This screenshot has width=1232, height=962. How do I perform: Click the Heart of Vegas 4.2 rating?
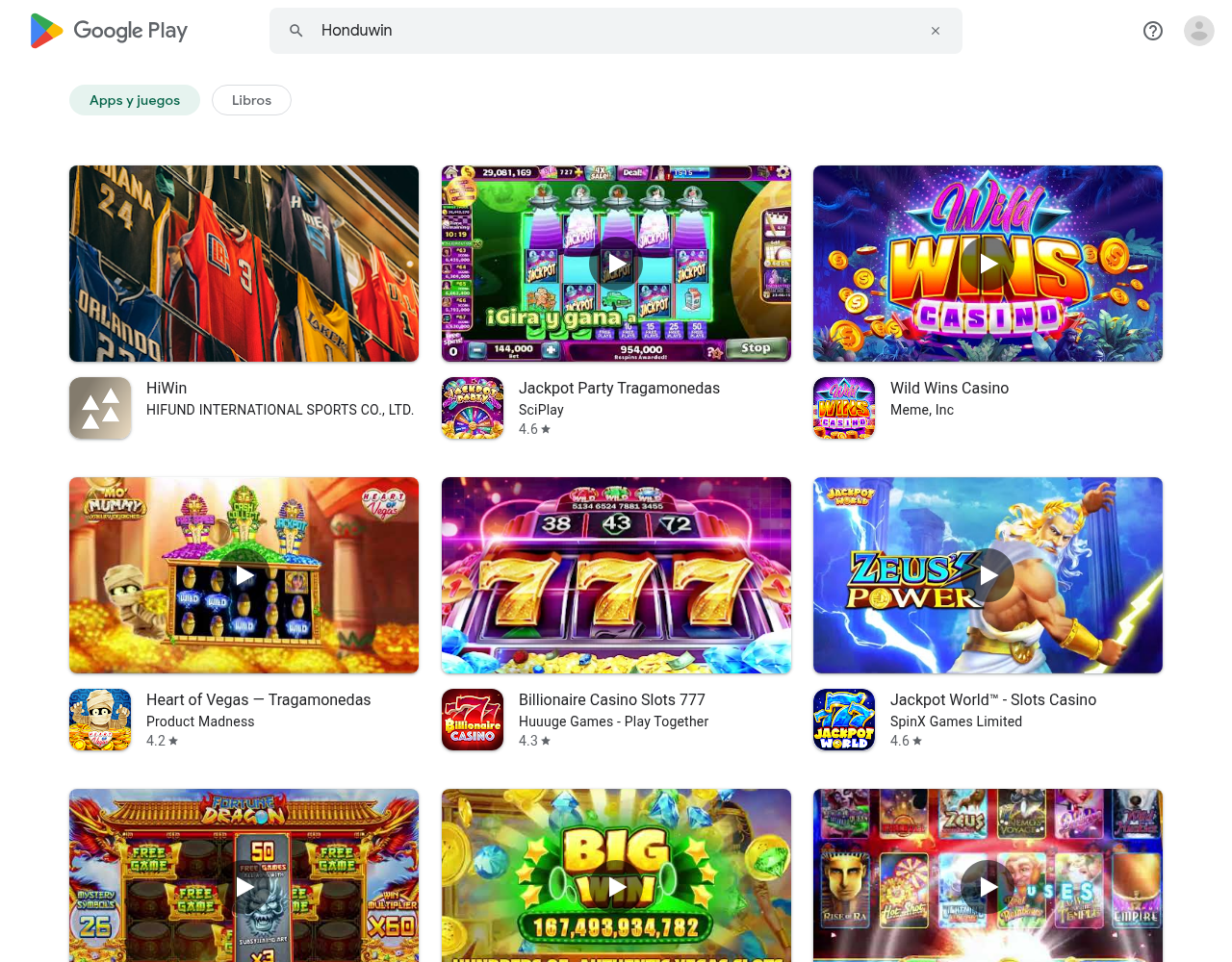coord(162,741)
